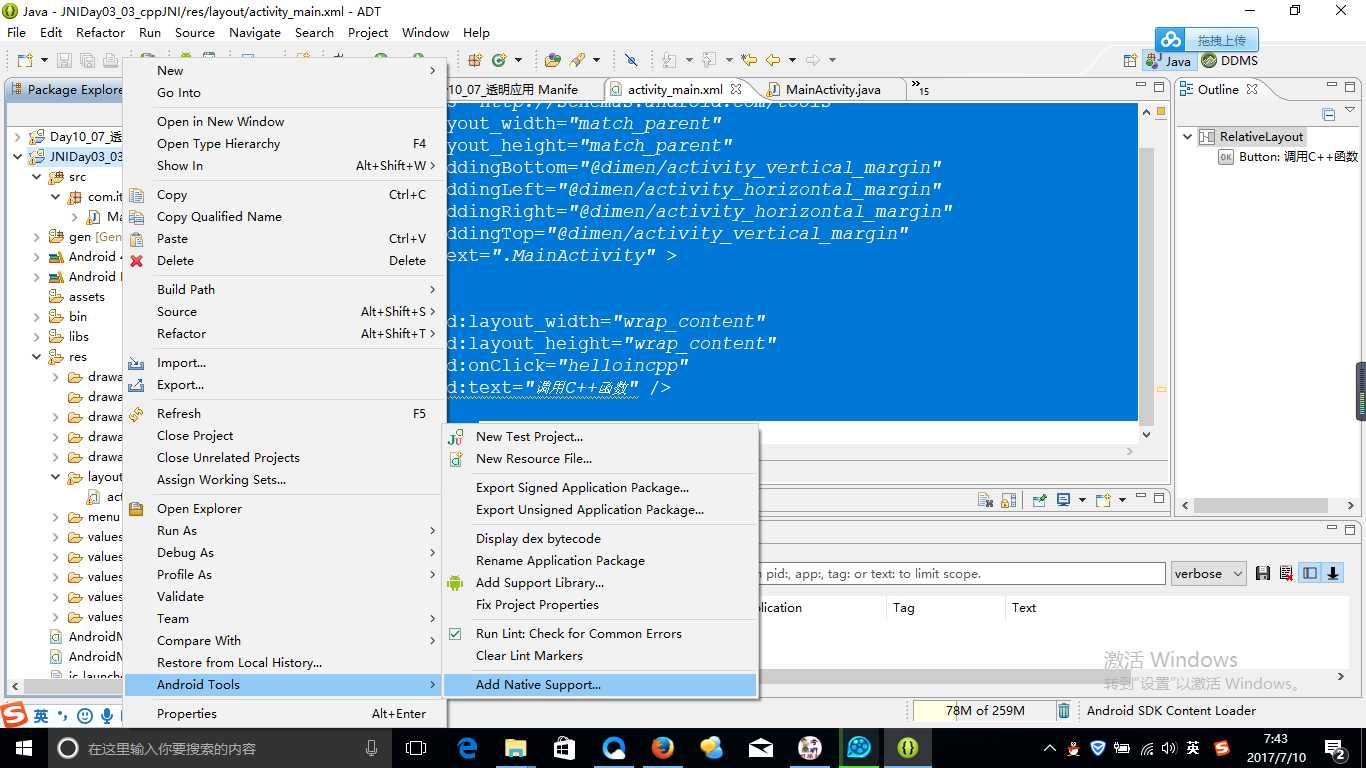Click the Pin Console icon
Screen dimensions: 1366x768
pyautogui.click(x=1040, y=500)
